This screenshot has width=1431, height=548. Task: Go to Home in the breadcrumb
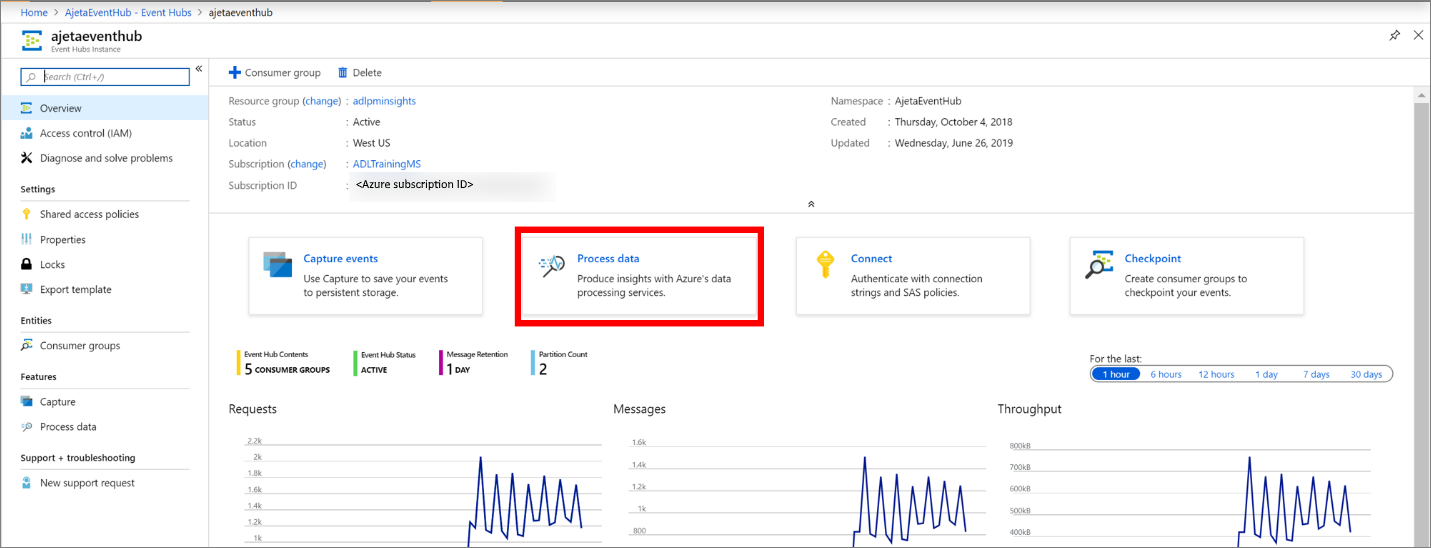coord(34,13)
